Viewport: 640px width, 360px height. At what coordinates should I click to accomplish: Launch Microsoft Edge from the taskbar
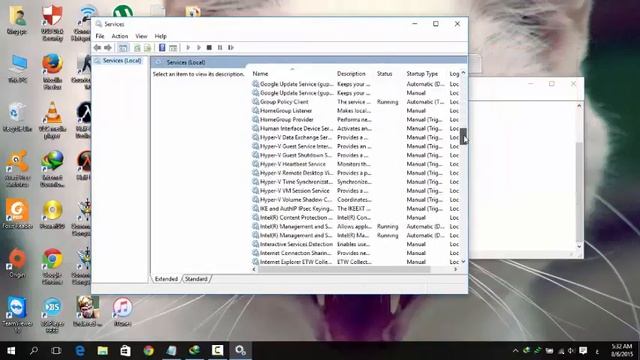click(80, 351)
